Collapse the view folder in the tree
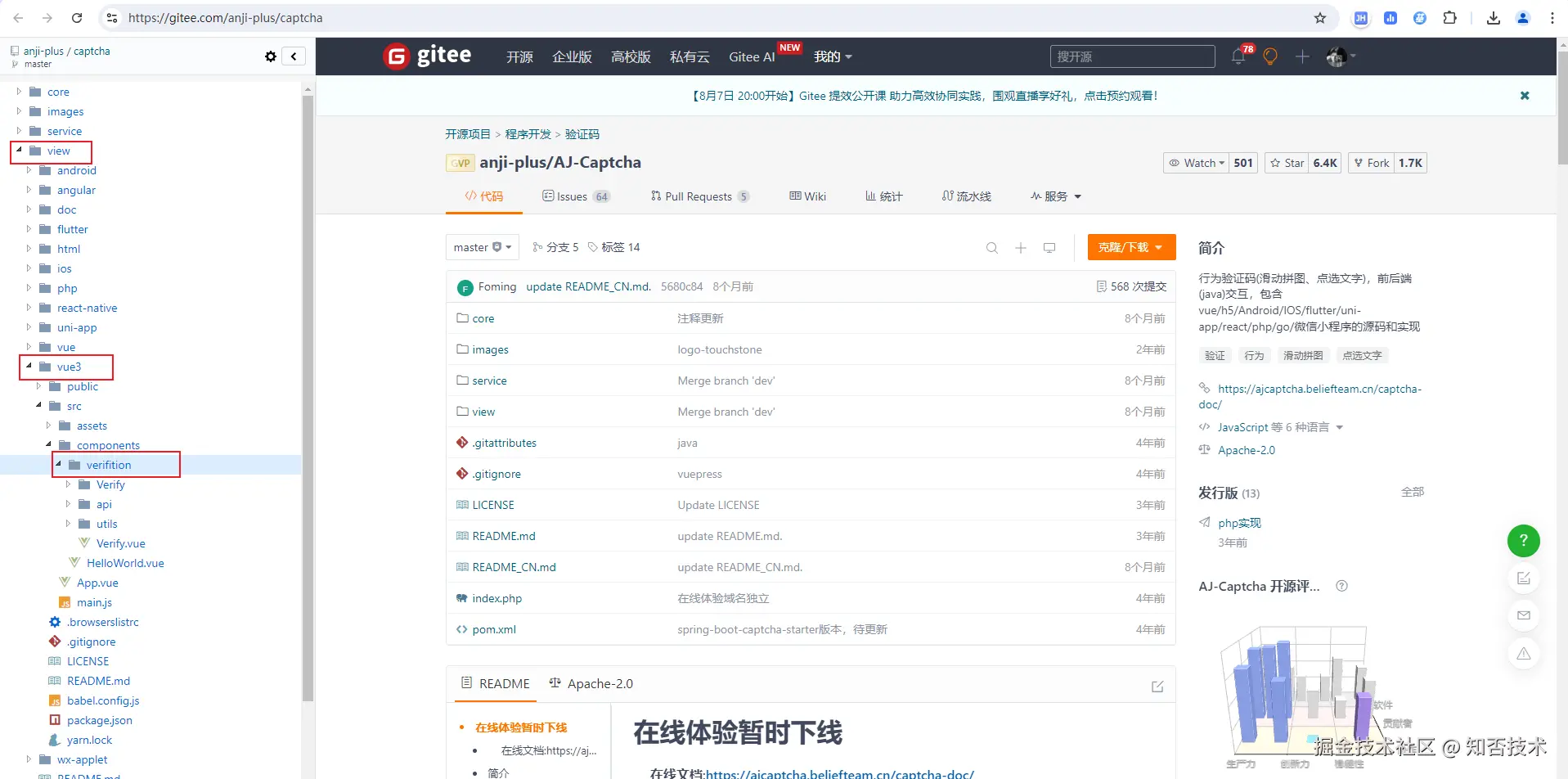The width and height of the screenshot is (1568, 779). coord(19,151)
